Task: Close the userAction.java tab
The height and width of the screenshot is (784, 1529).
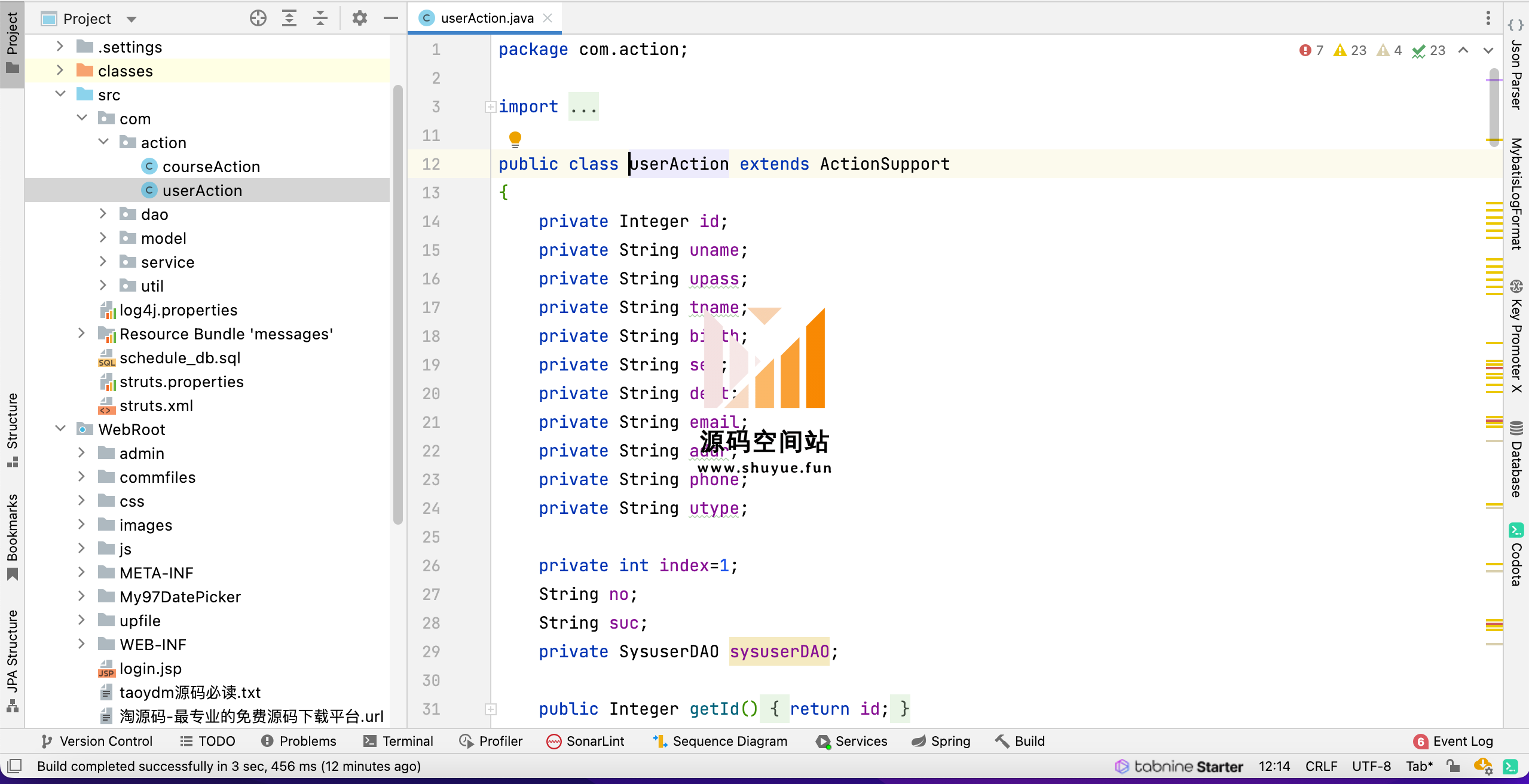Action: (x=548, y=19)
